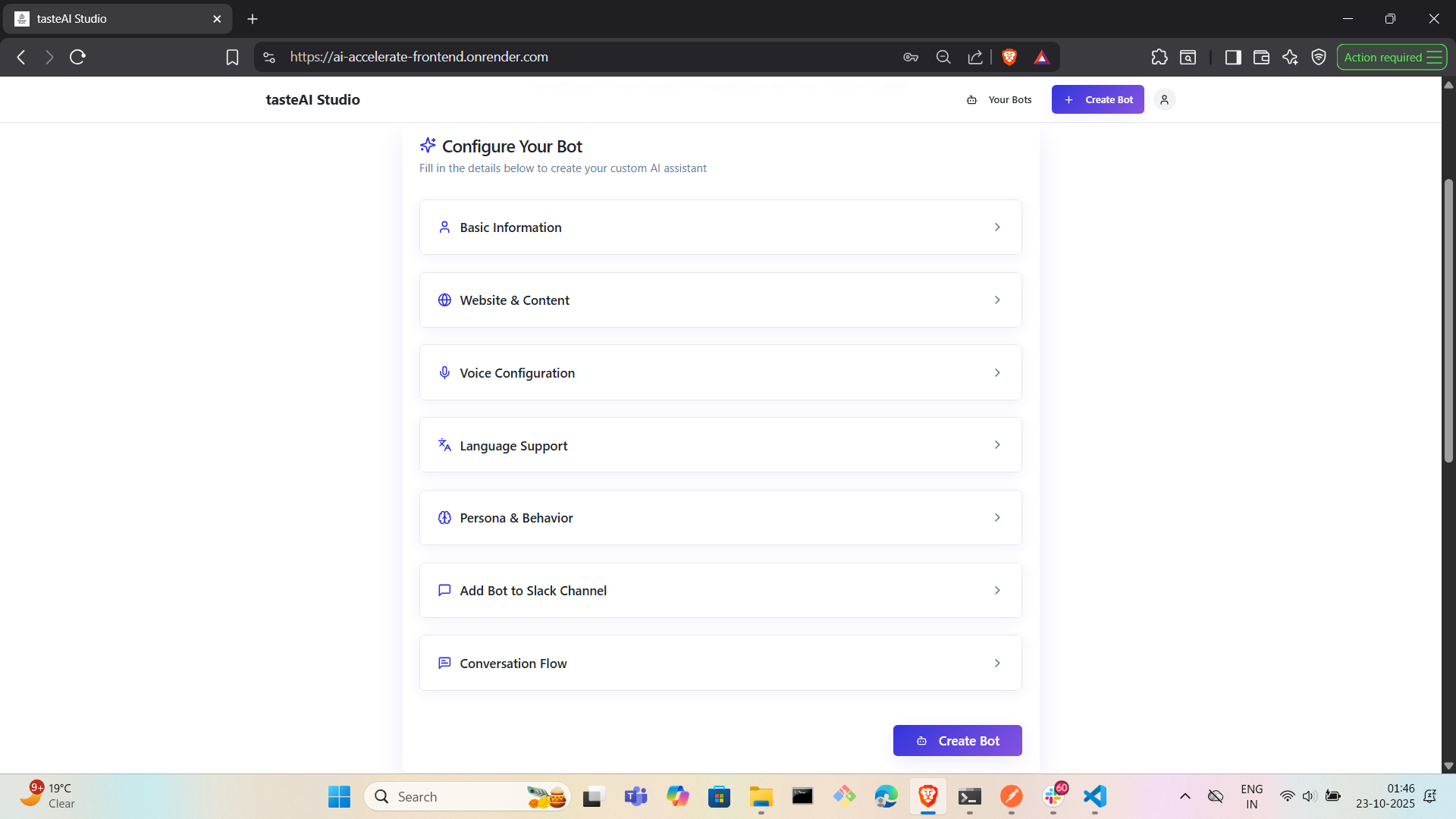Expand Persona & Behavior chevron
The width and height of the screenshot is (1456, 819).
996,518
